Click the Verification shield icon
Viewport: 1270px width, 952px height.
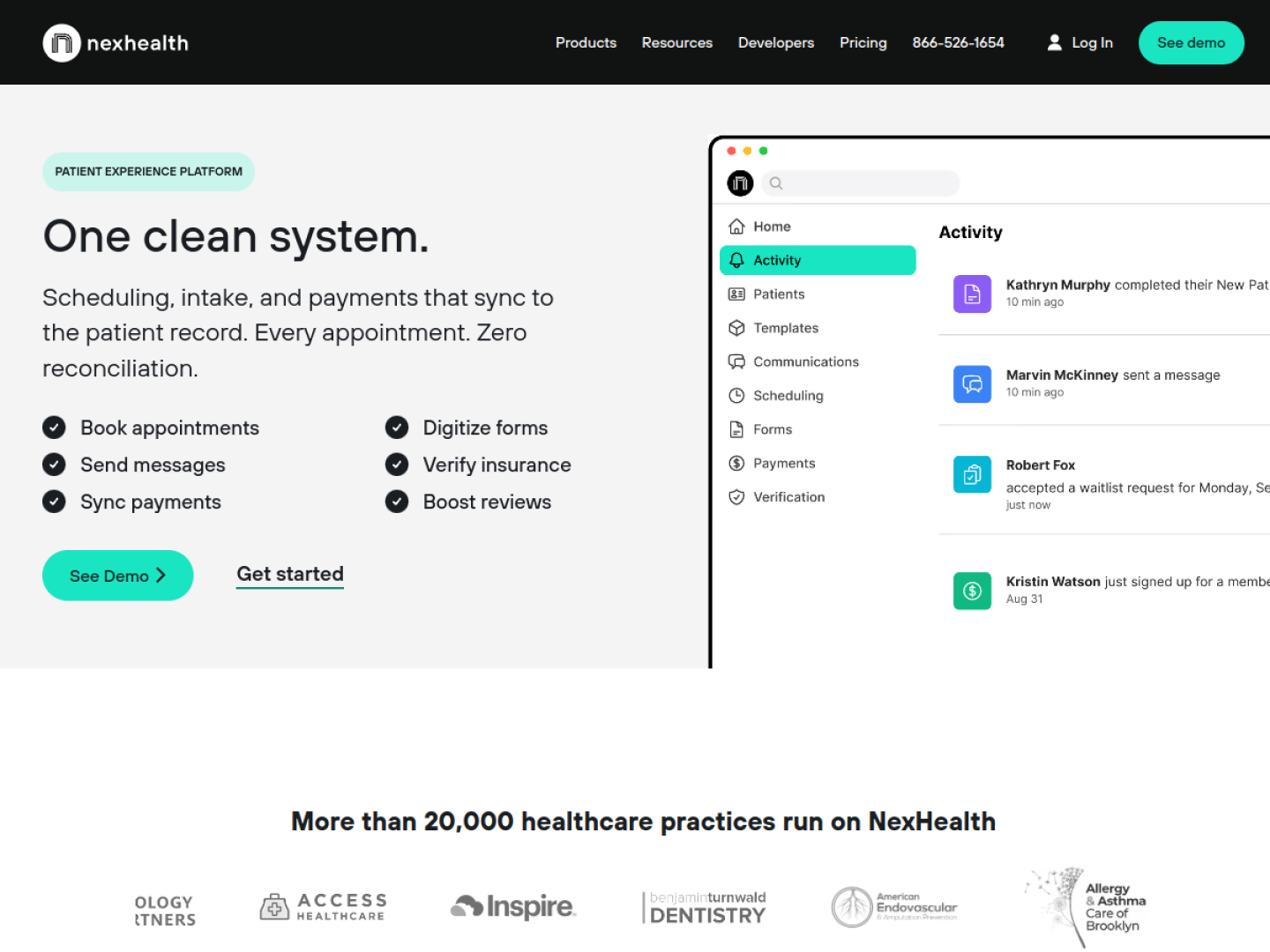[736, 497]
